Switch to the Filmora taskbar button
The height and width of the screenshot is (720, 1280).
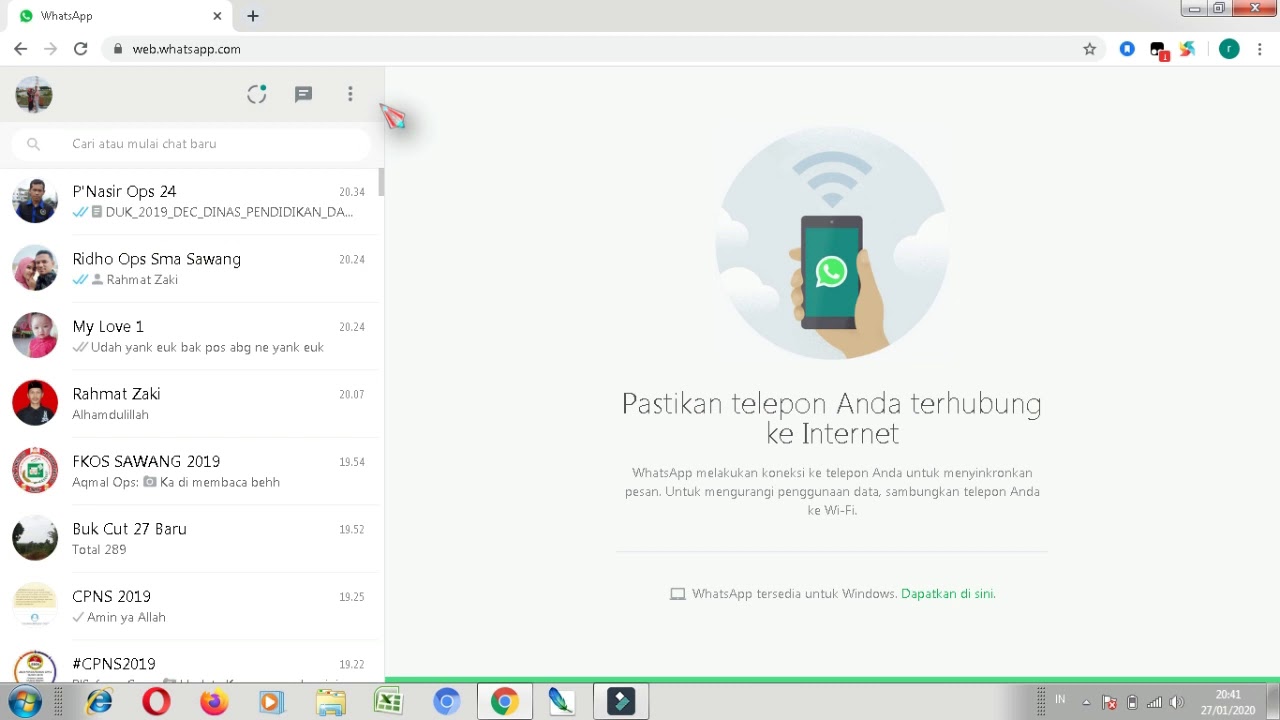pos(621,702)
